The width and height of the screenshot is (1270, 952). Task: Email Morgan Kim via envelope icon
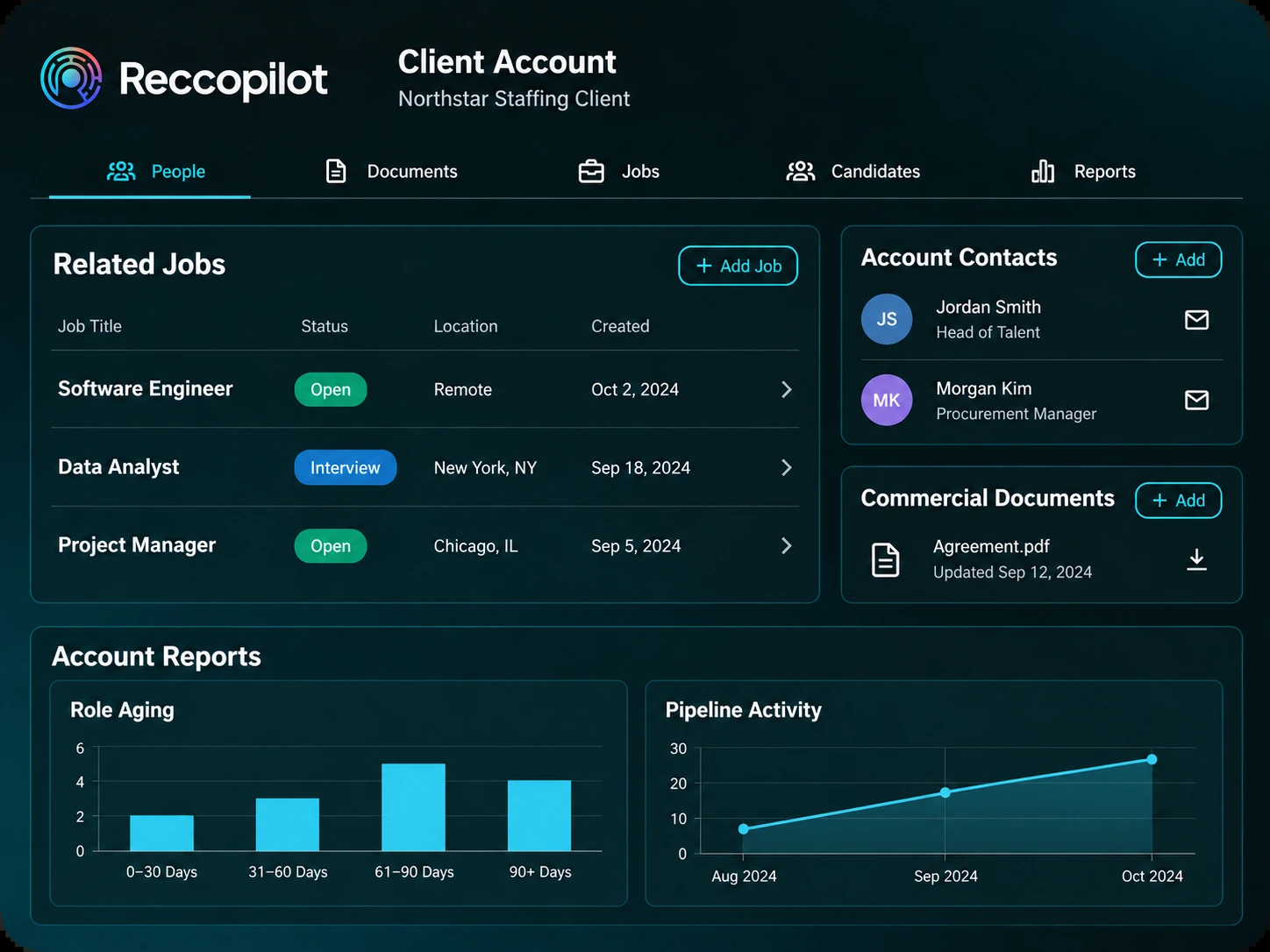1196,401
